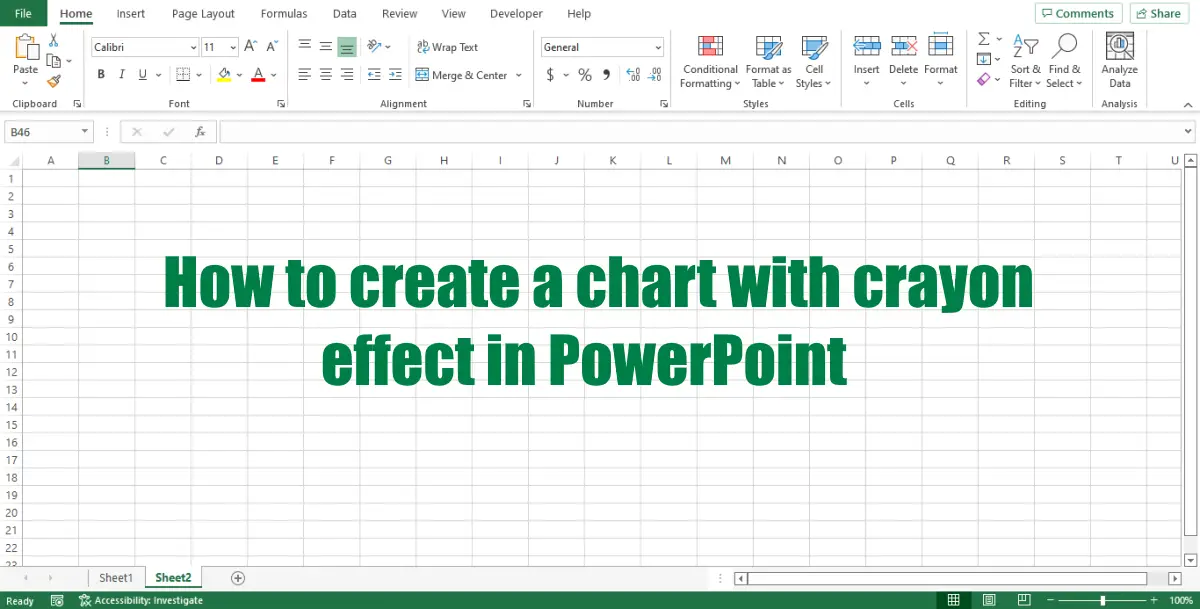Screen dimensions: 1200x609
Task: Top align cell contents
Action: pyautogui.click(x=304, y=46)
